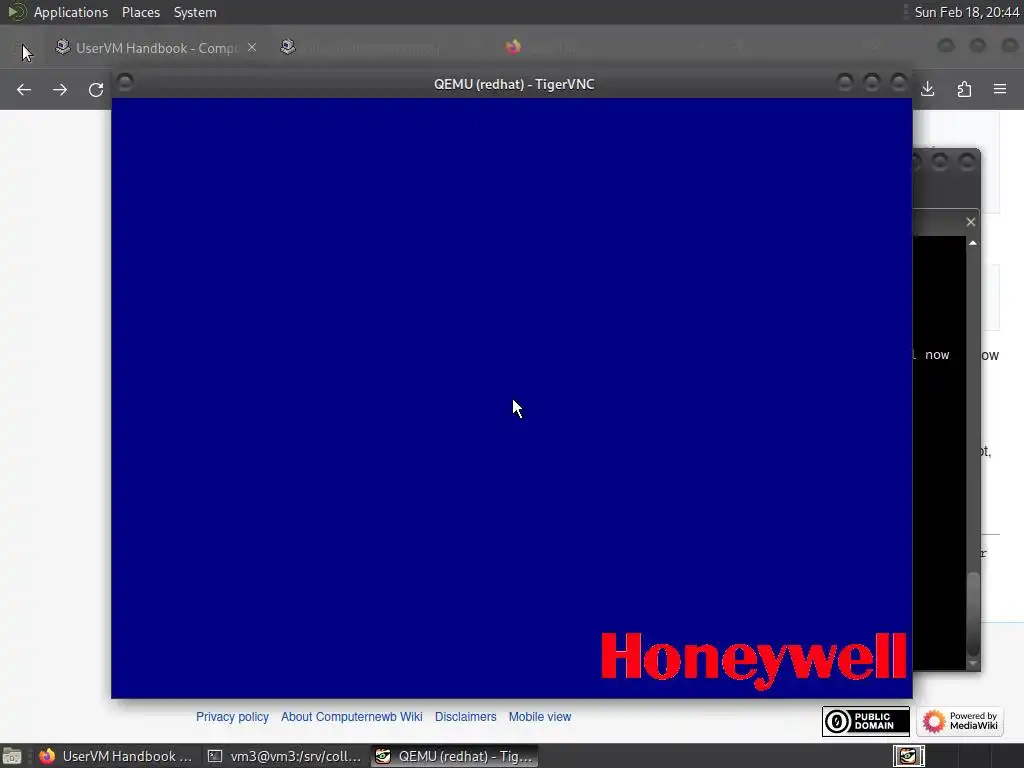The image size is (1024, 768).
Task: Open the Firefox hamburger application menu
Action: [x=1000, y=89]
